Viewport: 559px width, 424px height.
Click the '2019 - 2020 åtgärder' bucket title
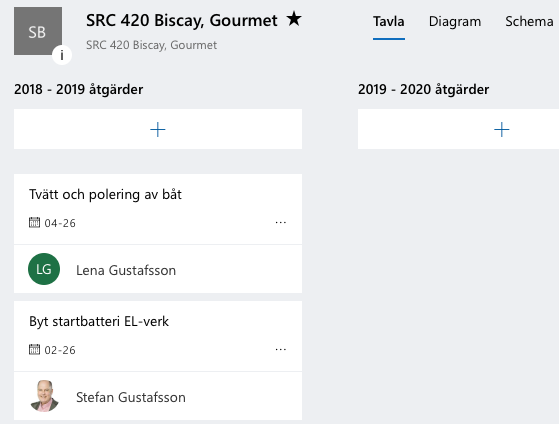click(x=424, y=89)
